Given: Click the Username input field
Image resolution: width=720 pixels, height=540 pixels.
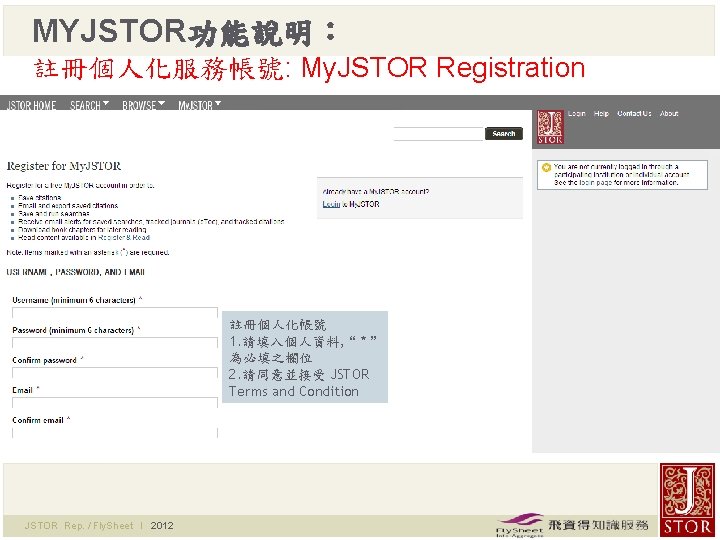Looking at the screenshot, I should coord(115,313).
